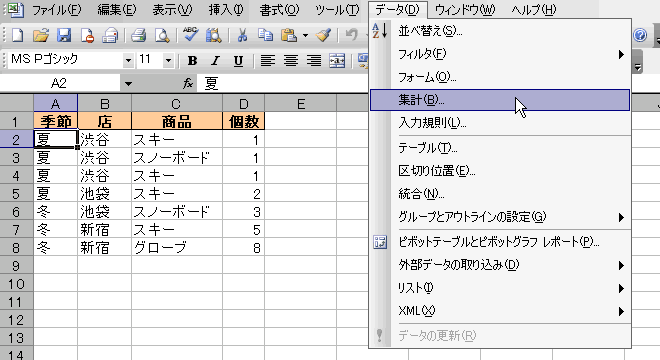Open the font size dropdown arrow
Viewport: 660px width, 360px height.
pyautogui.click(x=168, y=61)
